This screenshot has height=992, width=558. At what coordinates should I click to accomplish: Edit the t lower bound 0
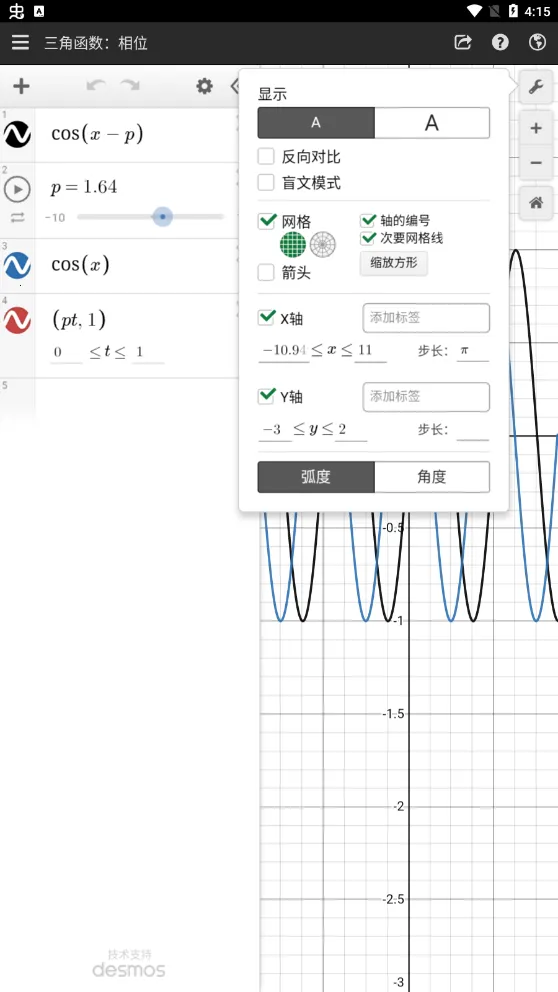[x=66, y=353]
